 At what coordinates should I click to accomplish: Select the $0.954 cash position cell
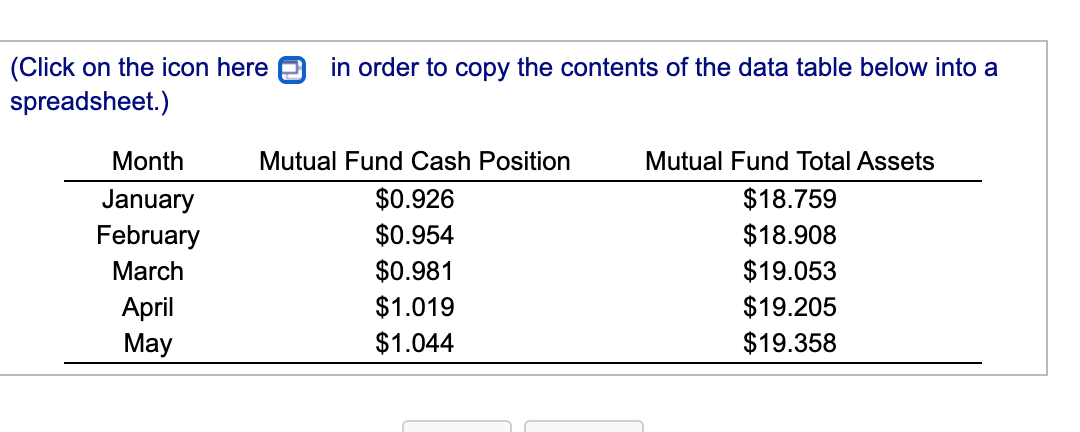415,236
